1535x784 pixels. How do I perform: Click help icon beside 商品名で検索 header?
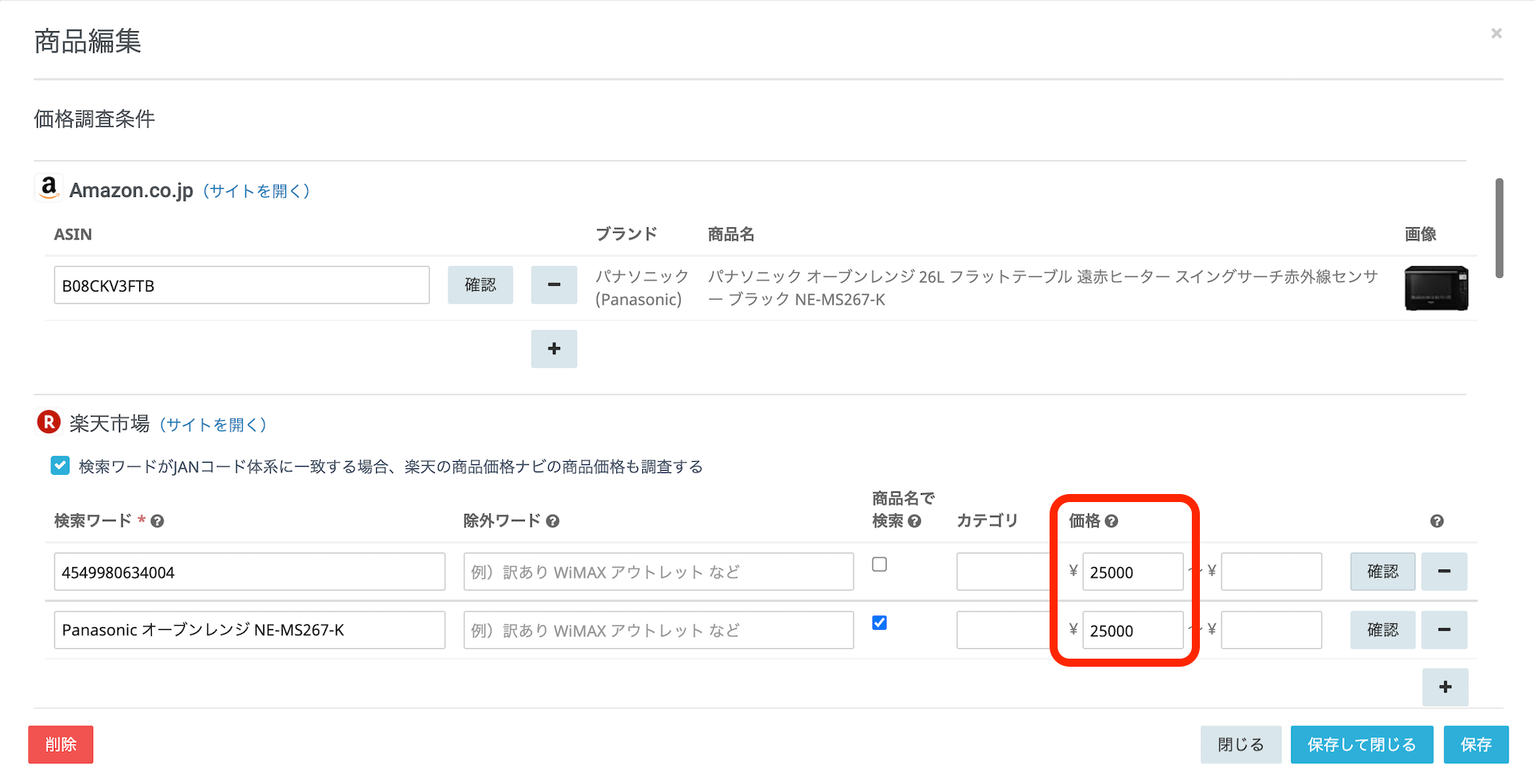click(x=915, y=521)
